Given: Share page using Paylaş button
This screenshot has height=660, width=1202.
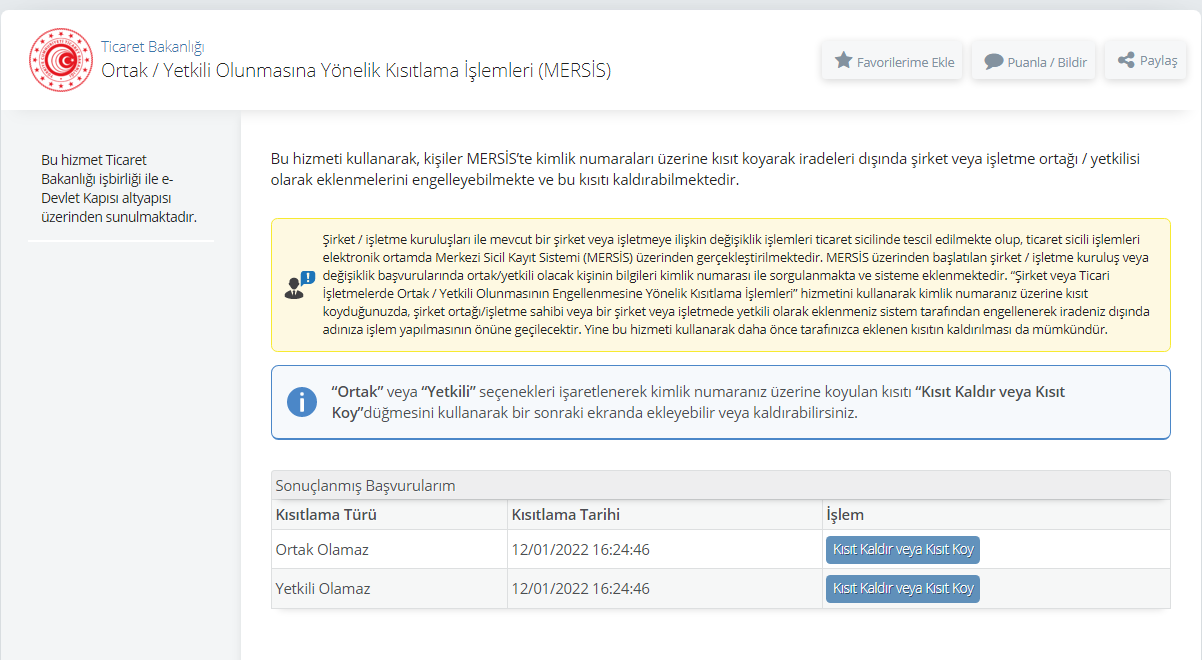Looking at the screenshot, I should pos(1145,60).
